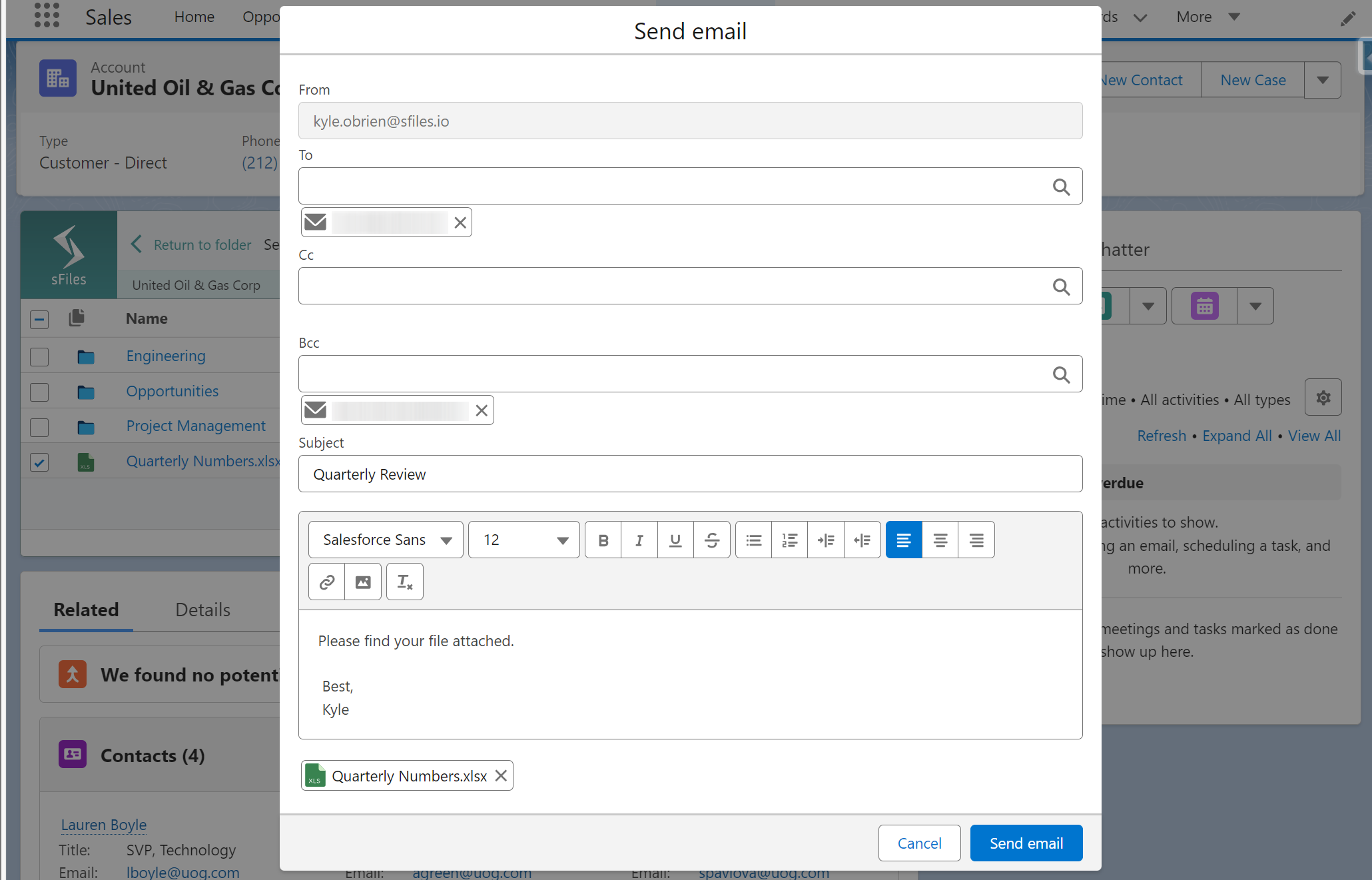This screenshot has height=880, width=1372.
Task: Right align the email text
Action: coord(976,540)
